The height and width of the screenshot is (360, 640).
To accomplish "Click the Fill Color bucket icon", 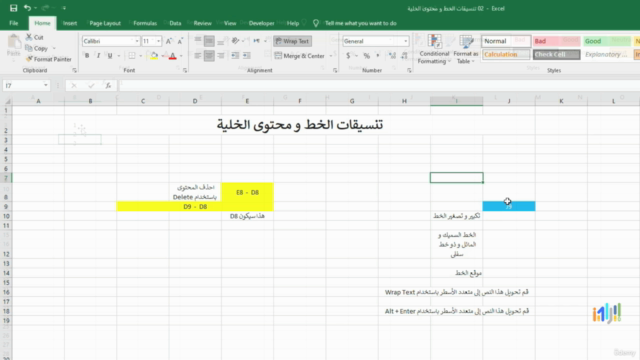I will (154, 56).
